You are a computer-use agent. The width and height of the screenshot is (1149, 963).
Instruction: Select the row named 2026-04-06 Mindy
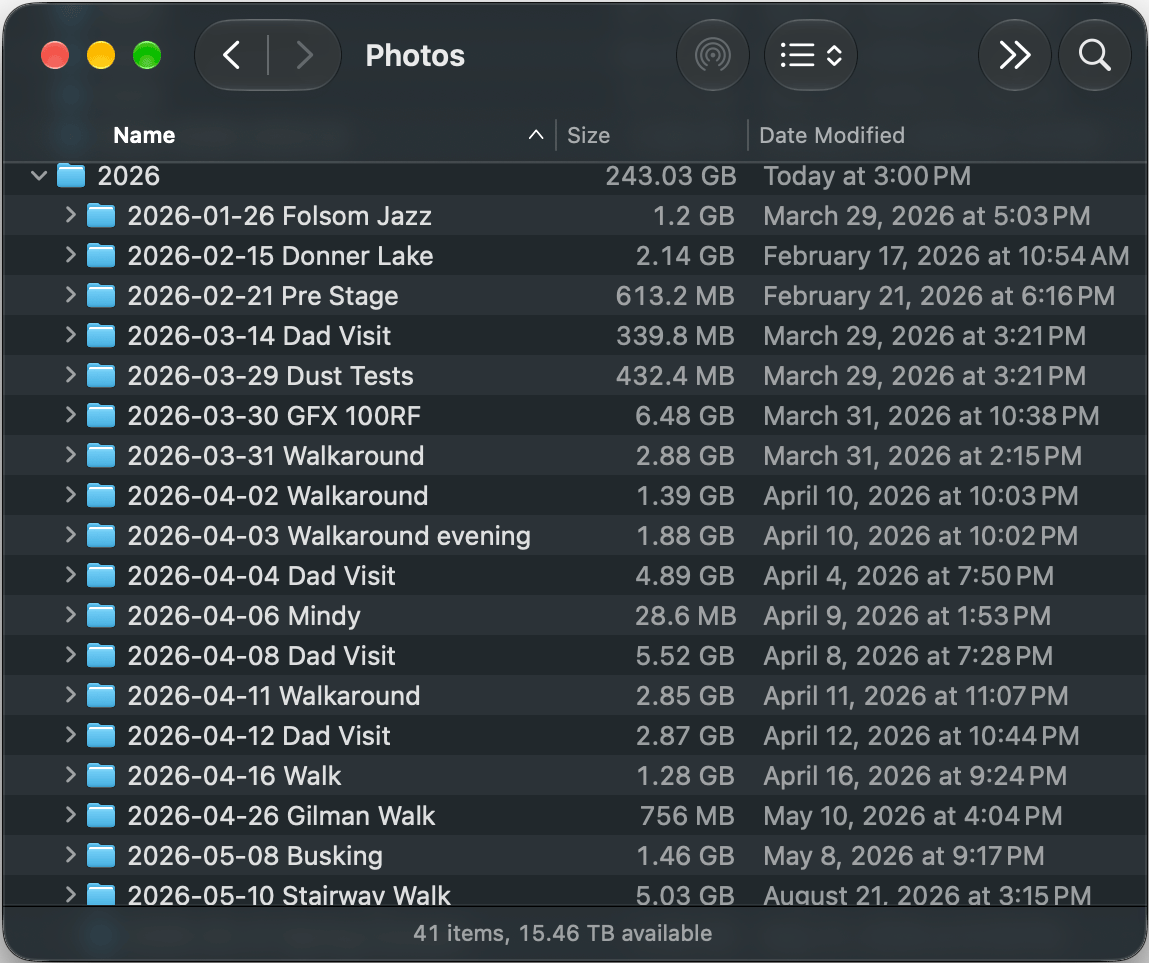[x=574, y=615]
